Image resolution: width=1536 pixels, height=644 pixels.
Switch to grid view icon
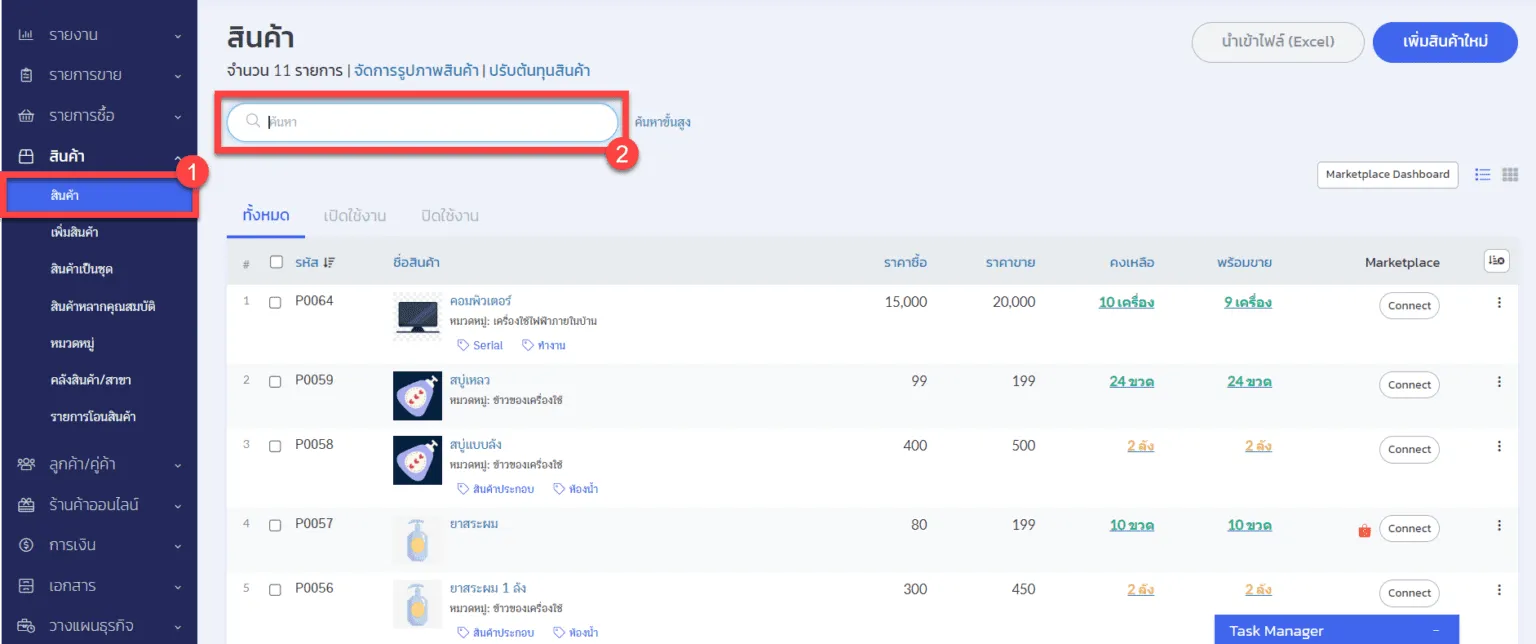click(1510, 174)
